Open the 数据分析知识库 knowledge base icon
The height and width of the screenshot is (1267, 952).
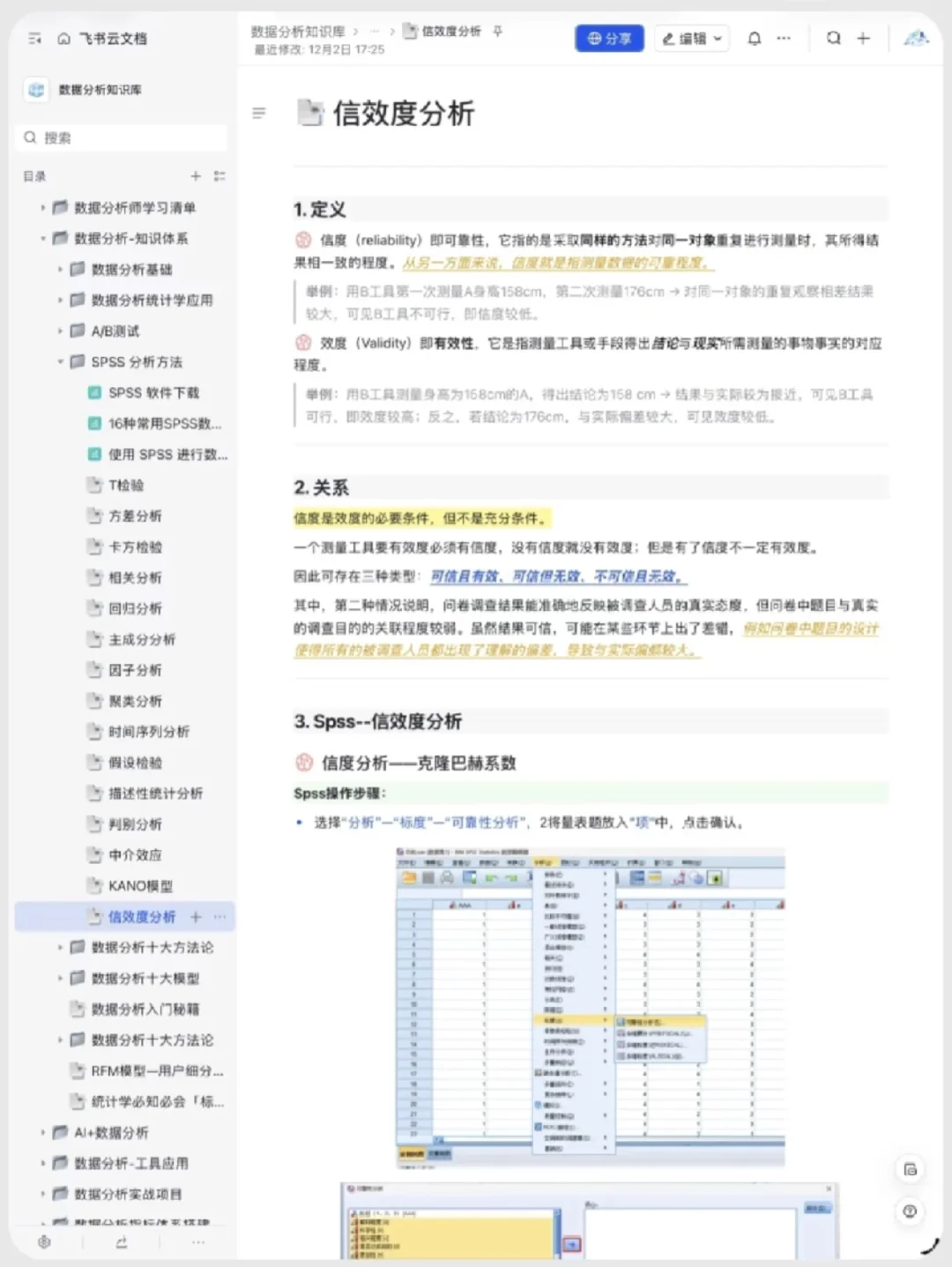tap(36, 90)
